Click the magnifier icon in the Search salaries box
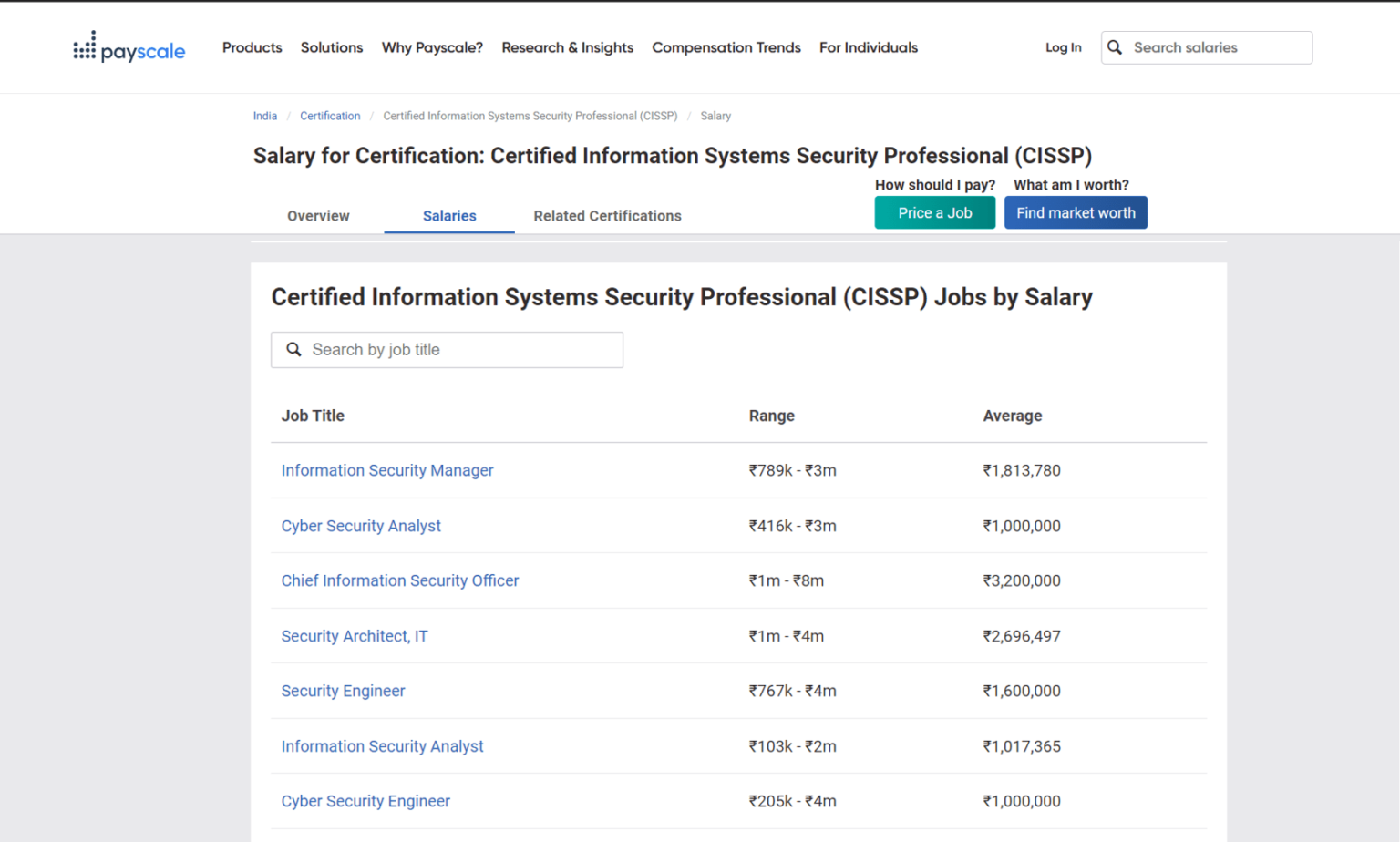Screen dimensions: 1400x842 (1114, 47)
